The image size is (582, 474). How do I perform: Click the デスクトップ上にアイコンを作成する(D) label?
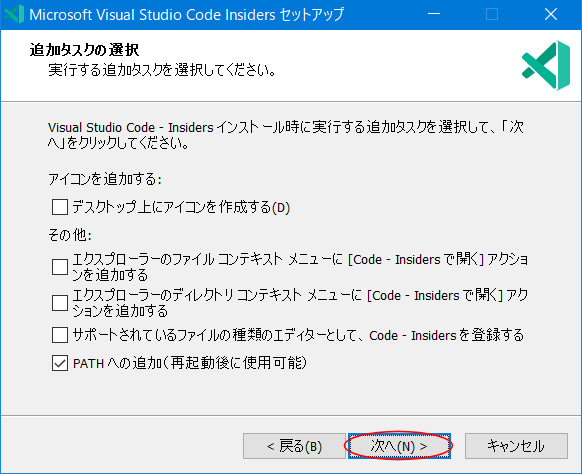click(x=181, y=207)
